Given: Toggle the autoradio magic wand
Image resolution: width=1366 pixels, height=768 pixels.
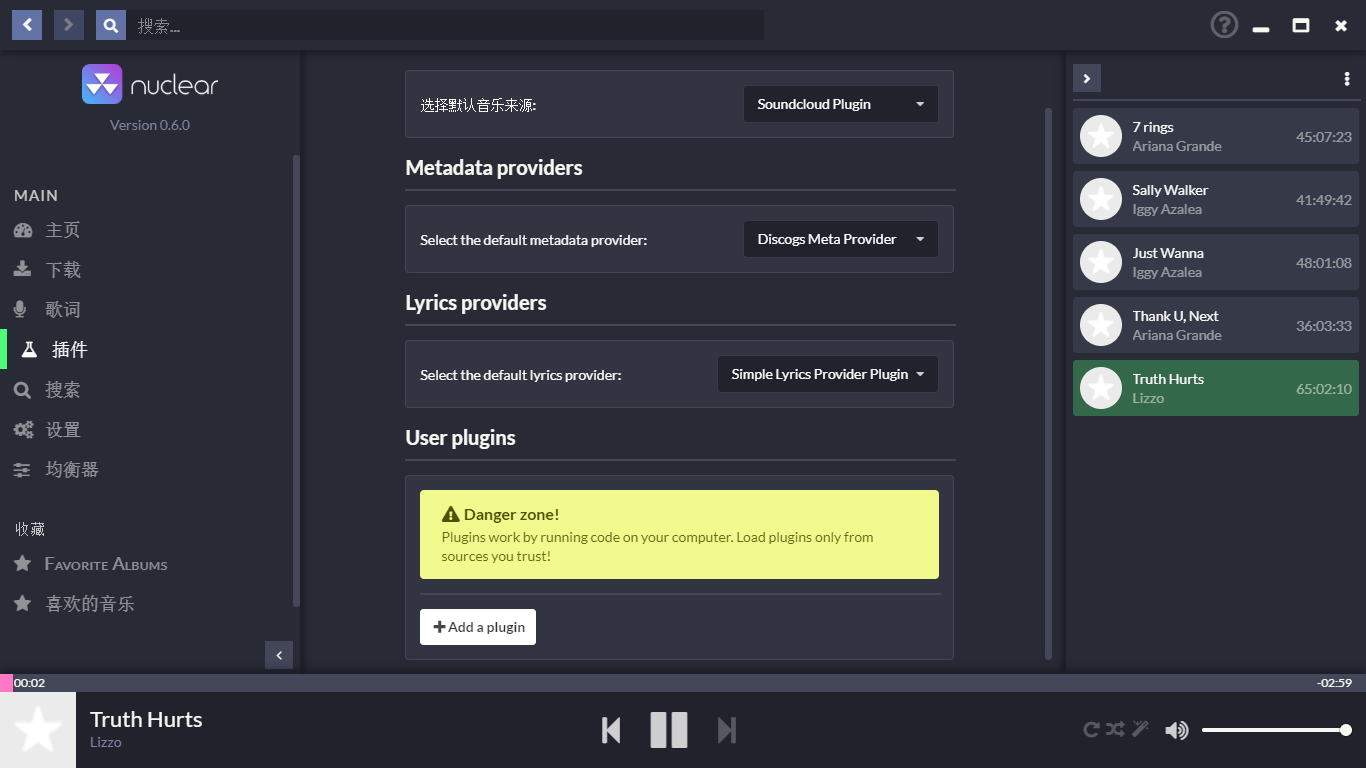Looking at the screenshot, I should tap(1141, 729).
